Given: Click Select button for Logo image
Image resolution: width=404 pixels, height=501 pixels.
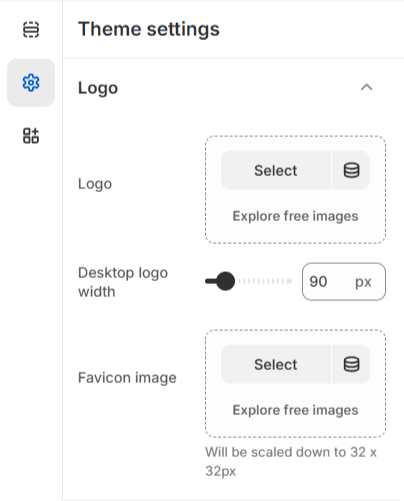Looking at the screenshot, I should click(276, 170).
